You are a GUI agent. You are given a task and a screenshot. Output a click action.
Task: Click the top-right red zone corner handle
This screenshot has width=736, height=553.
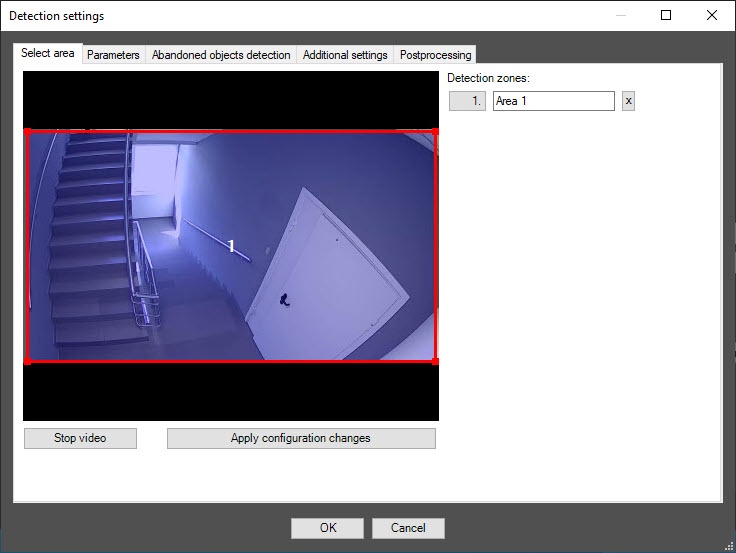435,131
